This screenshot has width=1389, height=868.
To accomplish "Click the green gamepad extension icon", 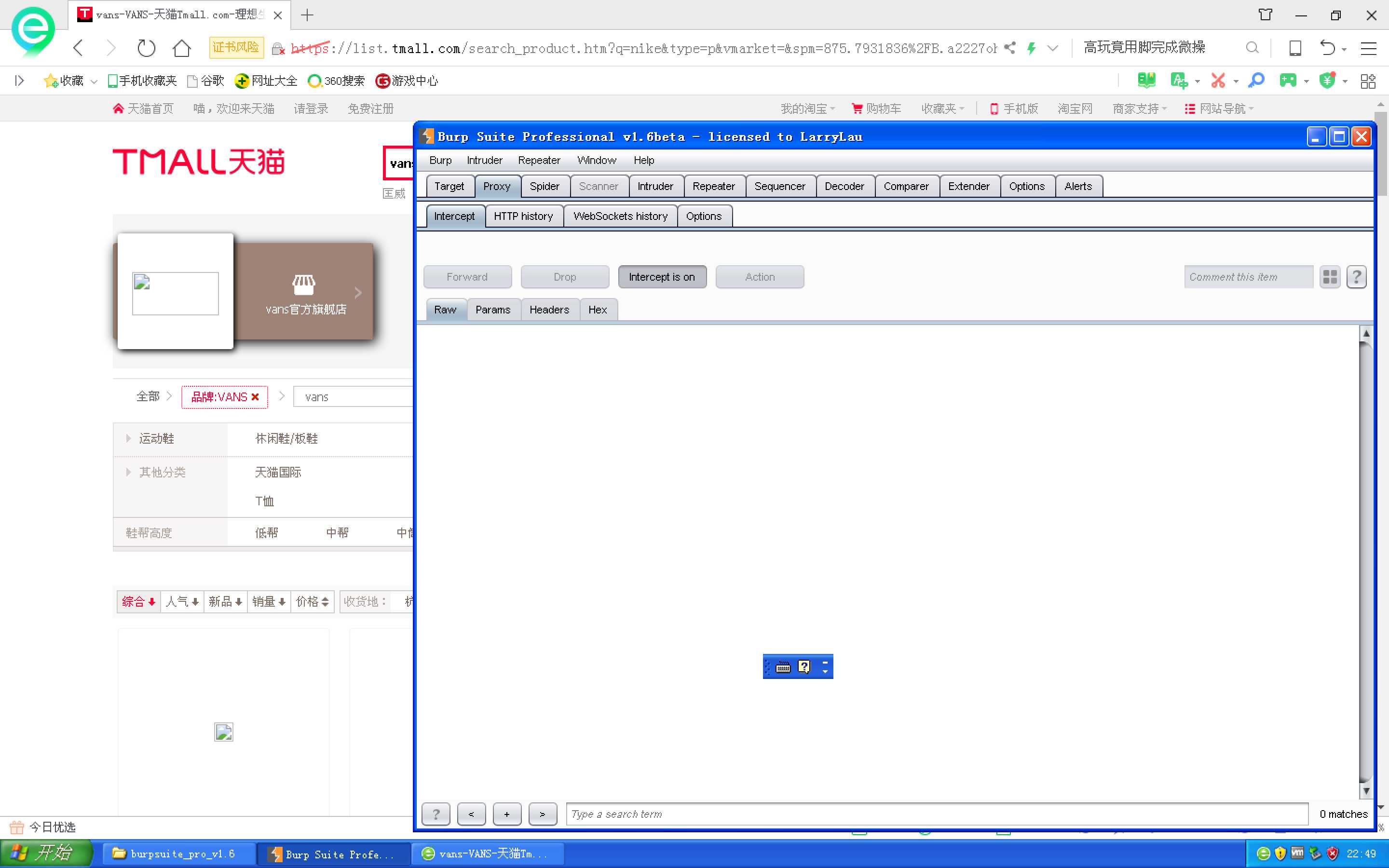I will coord(1288,81).
